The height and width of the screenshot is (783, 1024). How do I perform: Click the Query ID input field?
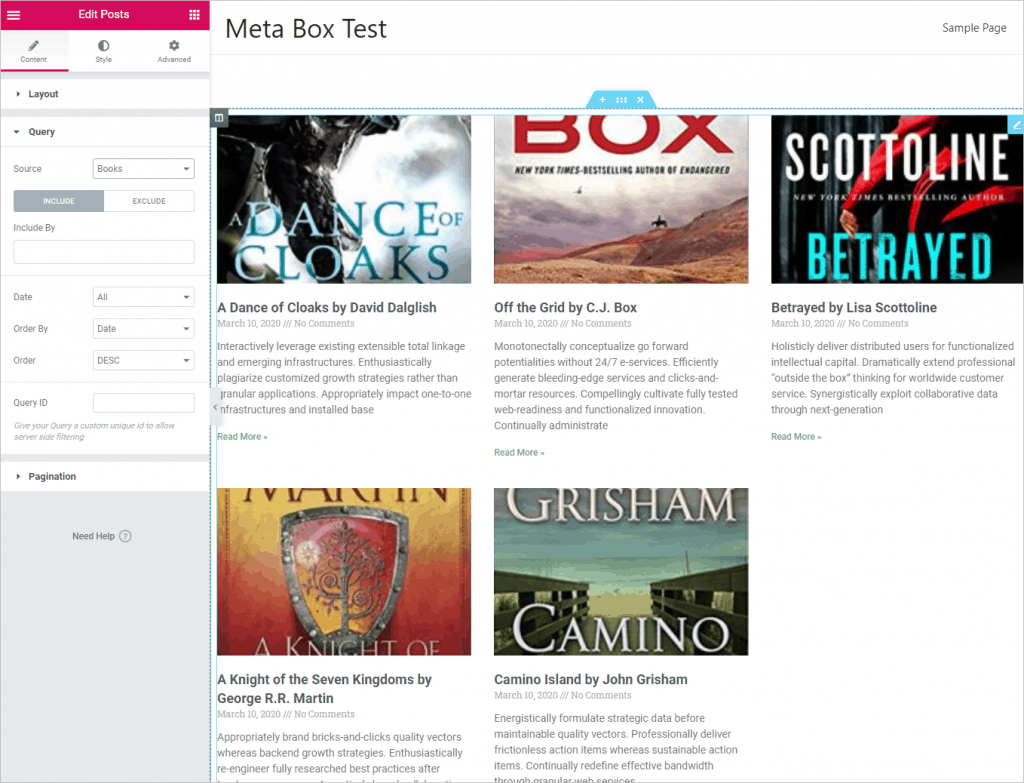(143, 403)
